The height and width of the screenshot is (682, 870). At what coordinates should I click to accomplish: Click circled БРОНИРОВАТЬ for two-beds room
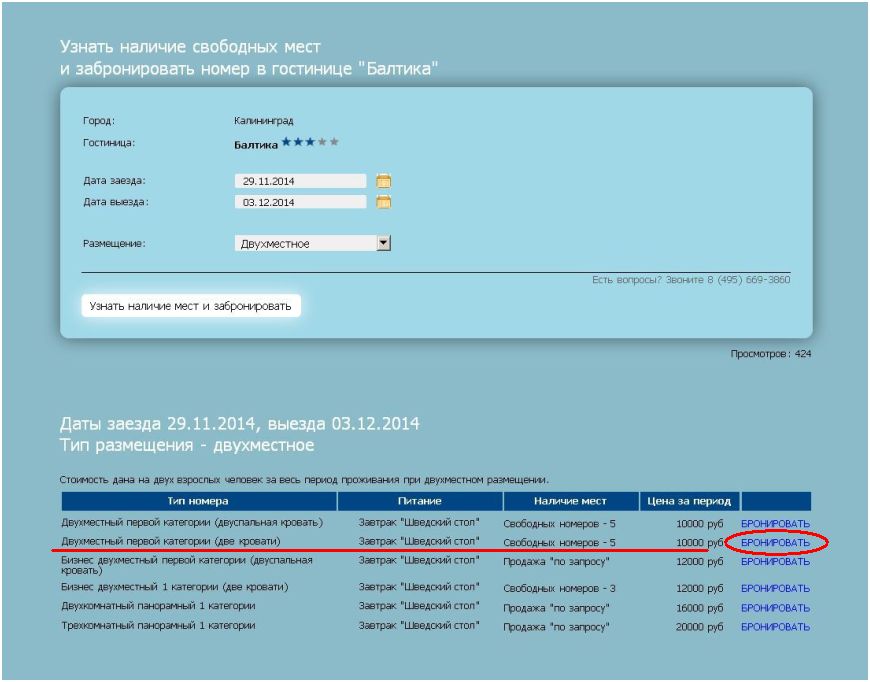(x=775, y=543)
